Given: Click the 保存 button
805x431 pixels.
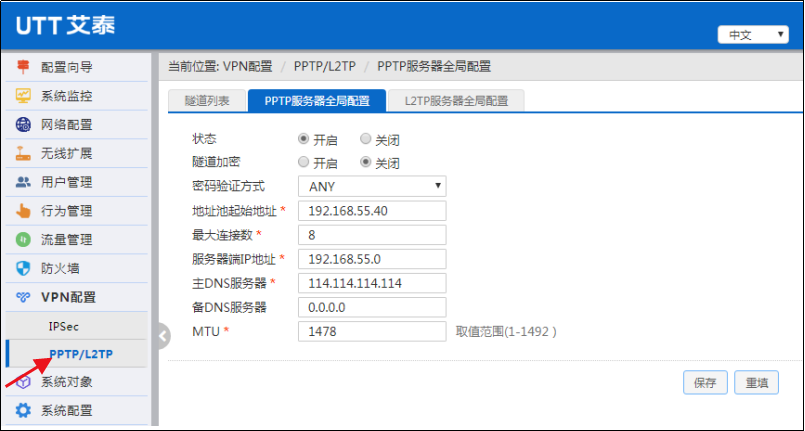Looking at the screenshot, I should pos(704,382).
